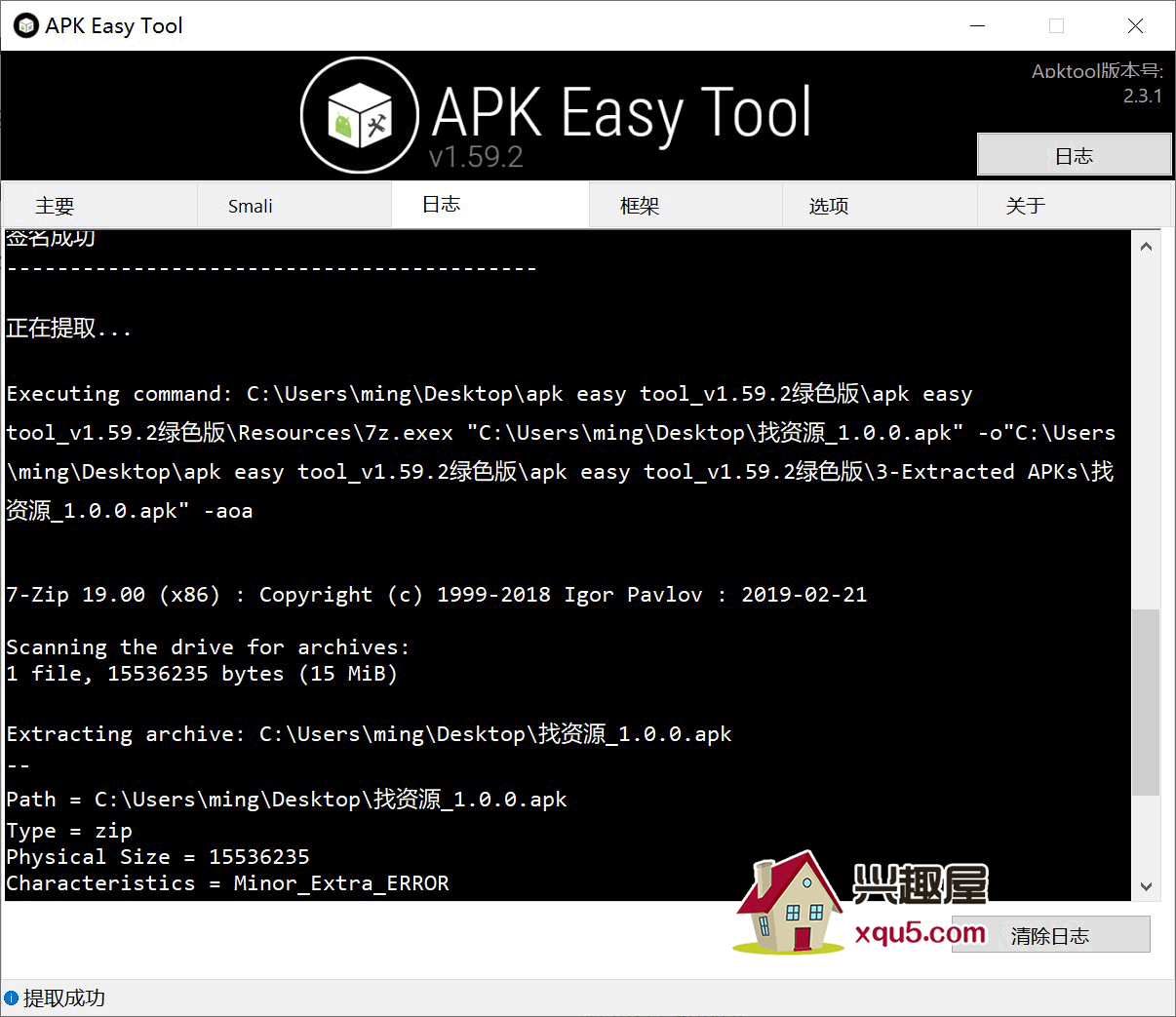Click the 'Scanning the drive for archives:' line
The image size is (1176, 1017).
click(x=208, y=647)
